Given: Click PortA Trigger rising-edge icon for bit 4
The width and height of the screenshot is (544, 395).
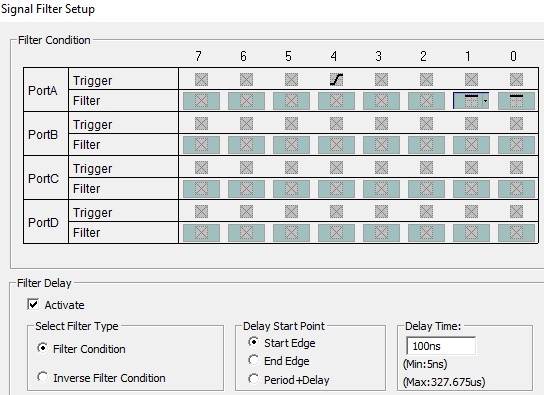Looking at the screenshot, I should pos(336,79).
